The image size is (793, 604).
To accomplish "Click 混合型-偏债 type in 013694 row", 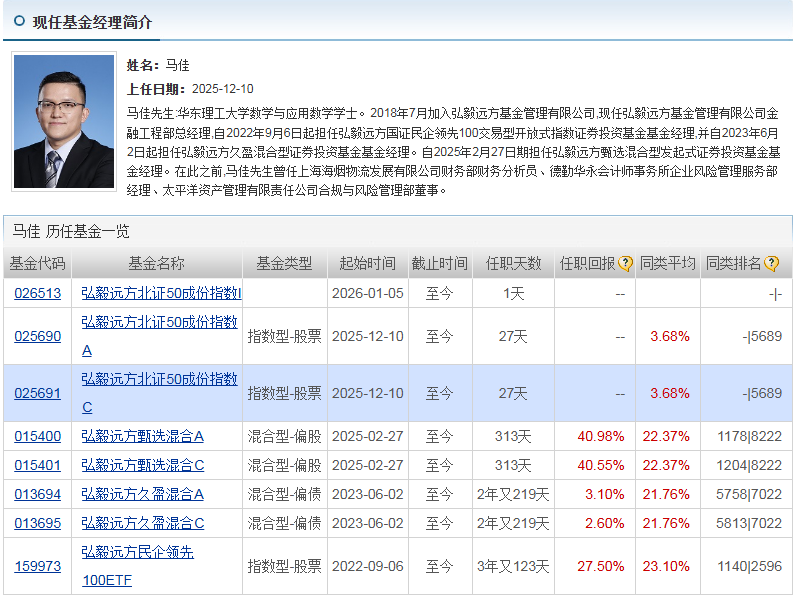I will (285, 494).
